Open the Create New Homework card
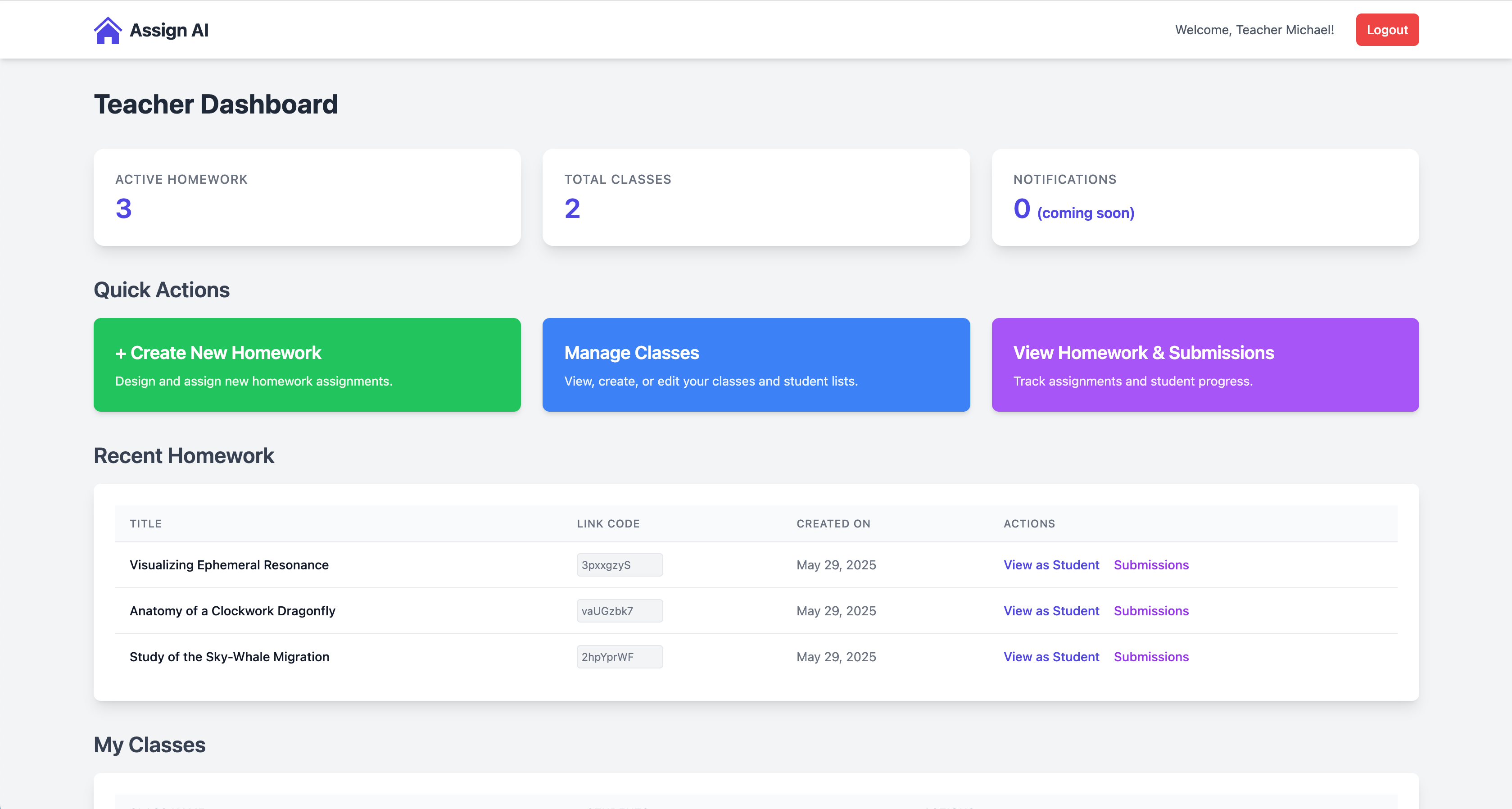 (307, 364)
